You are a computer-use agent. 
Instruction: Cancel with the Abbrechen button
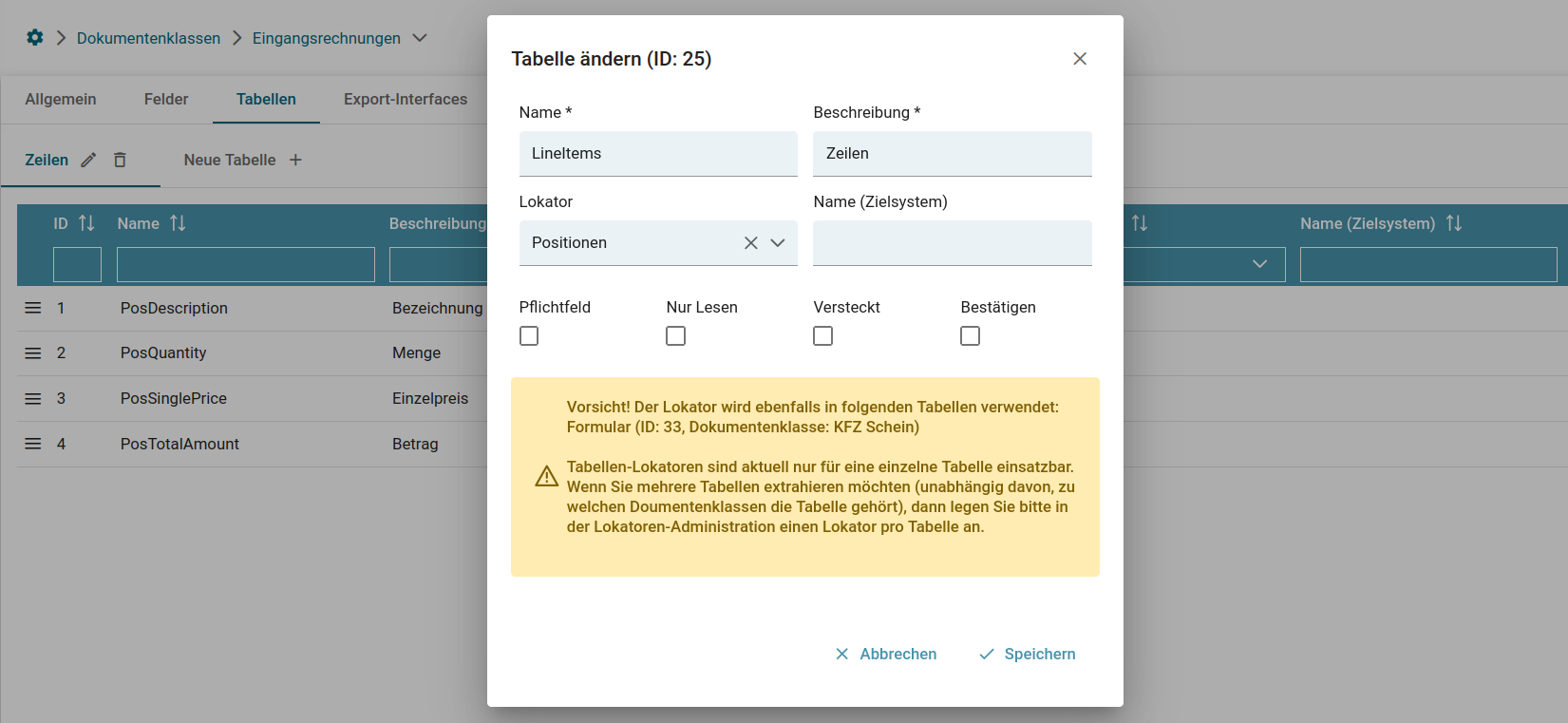886,654
